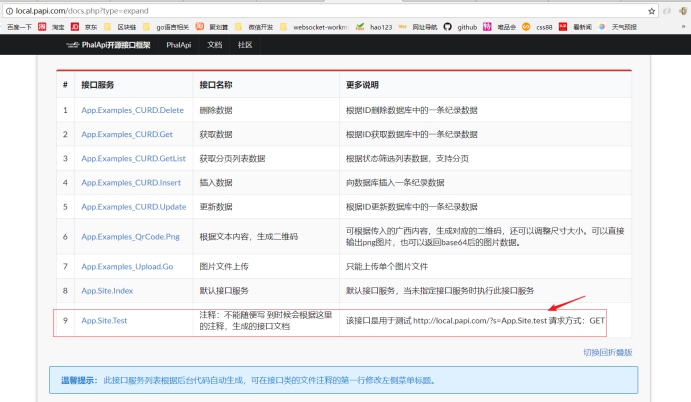Click the 根据状态筛选列表数据，支持分页 description

click(x=407, y=159)
